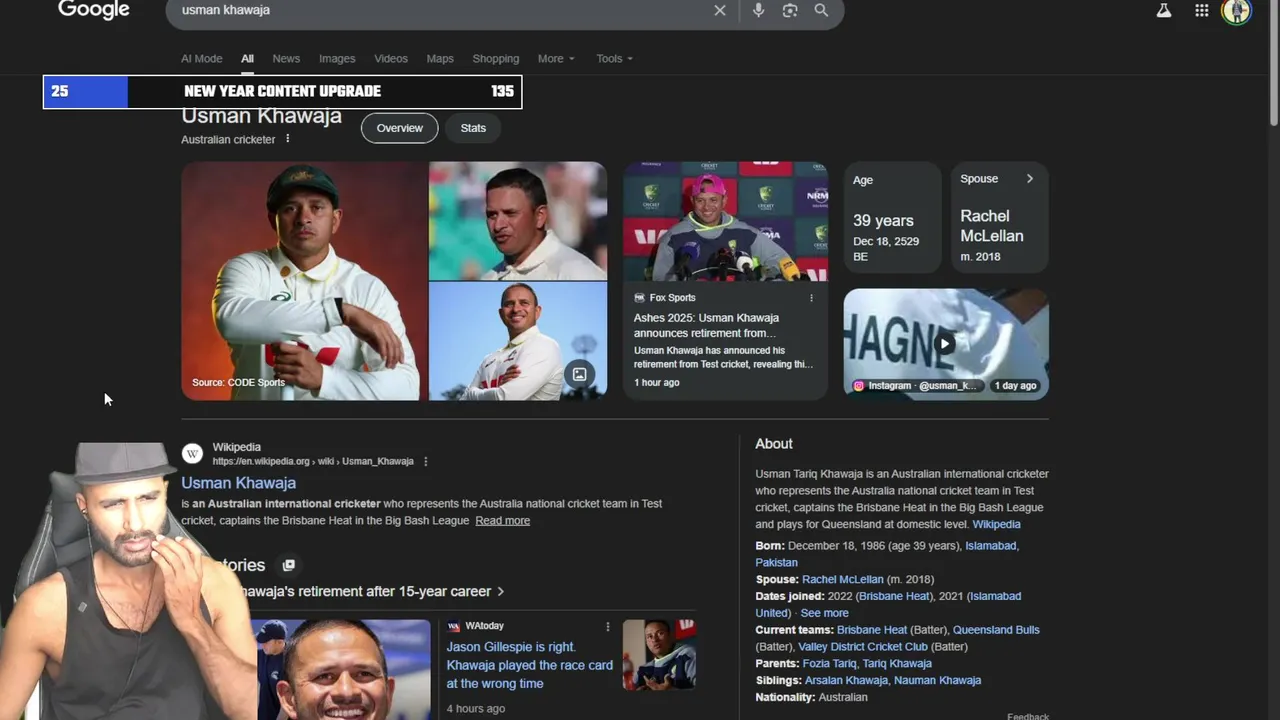Viewport: 1280px width, 720px height.
Task: Click the Wikipedia link in the About panel
Action: coord(997,525)
